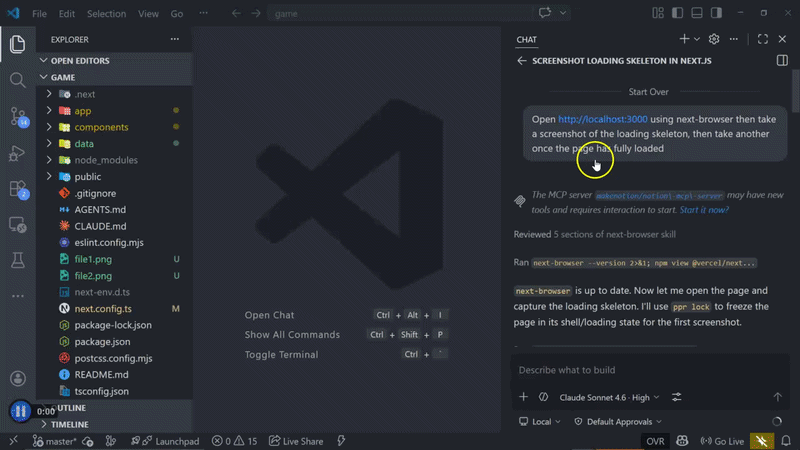The width and height of the screenshot is (800, 450).
Task: Configure tools in chat input
Action: pyautogui.click(x=677, y=397)
